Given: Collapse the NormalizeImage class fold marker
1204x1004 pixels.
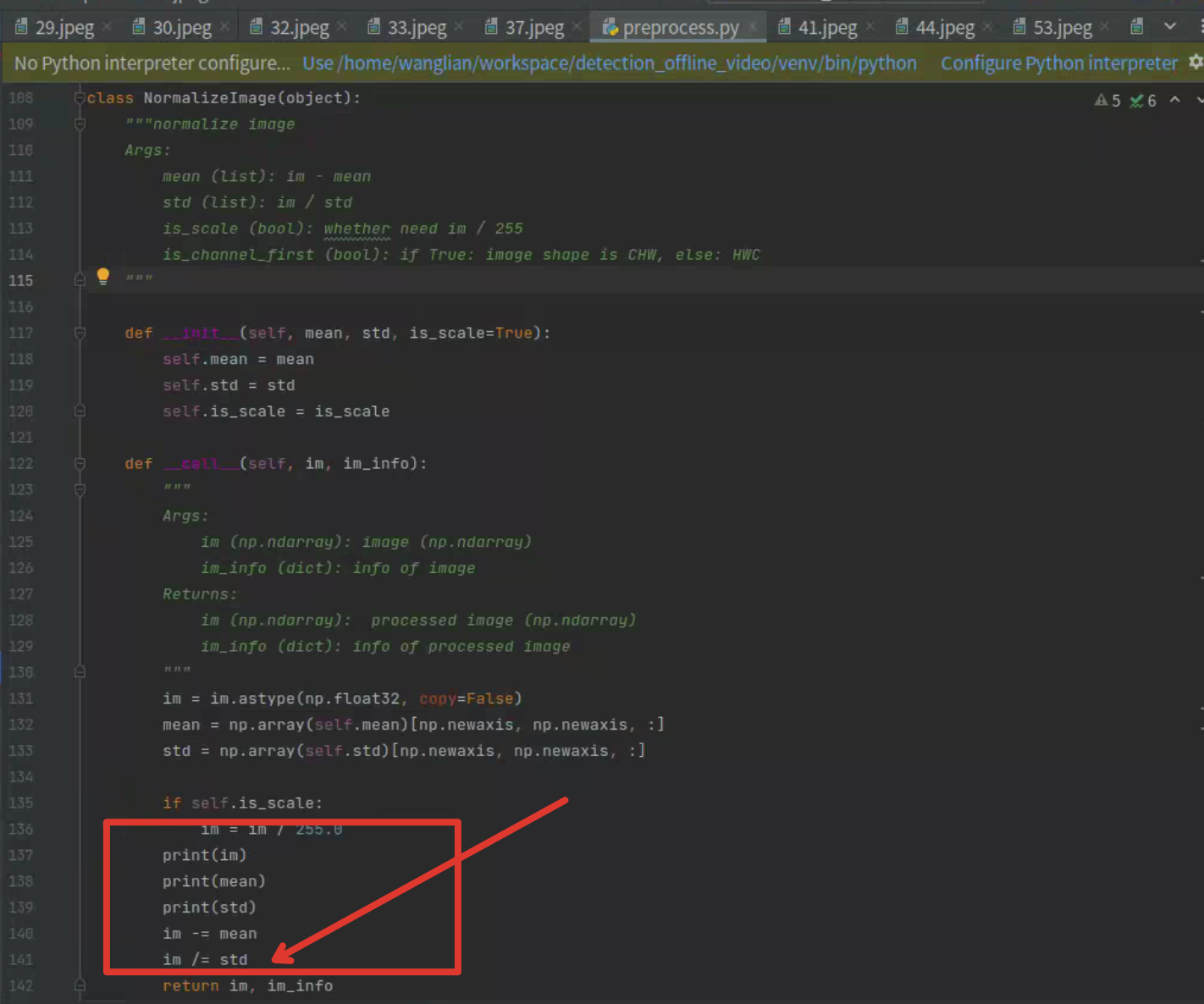Looking at the screenshot, I should [80, 98].
